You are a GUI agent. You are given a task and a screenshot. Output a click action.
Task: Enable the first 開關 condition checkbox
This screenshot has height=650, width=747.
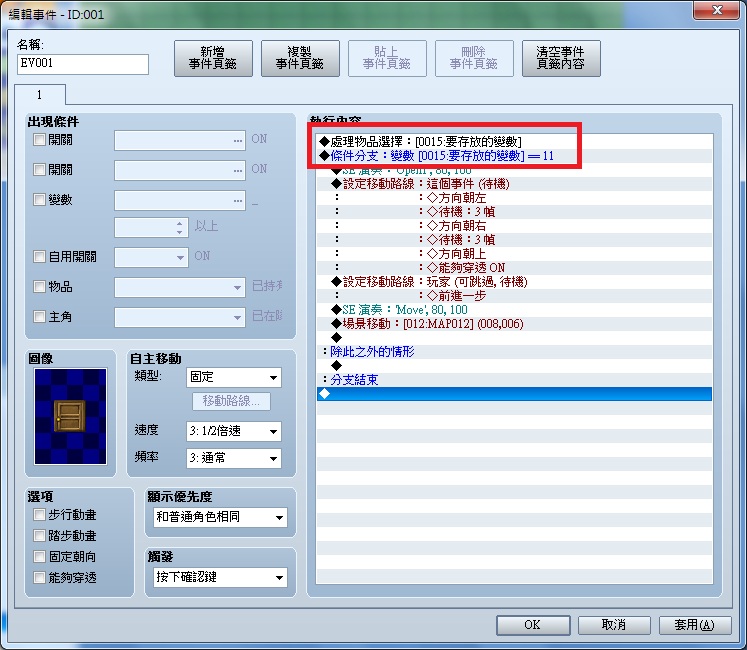click(x=39, y=140)
